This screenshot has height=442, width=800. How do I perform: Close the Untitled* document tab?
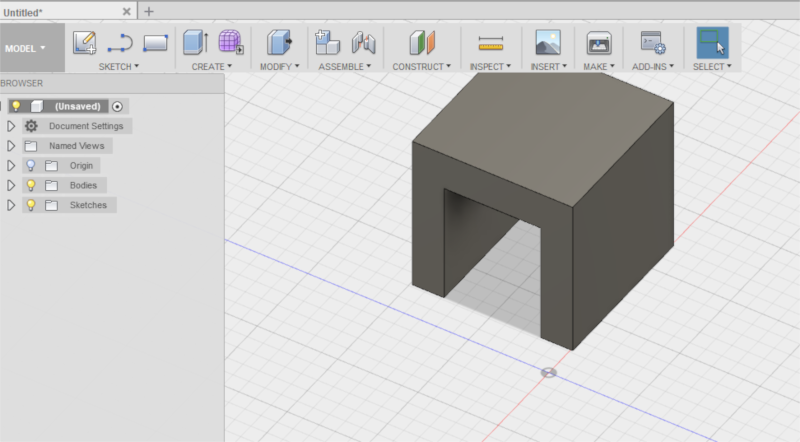click(x=127, y=12)
